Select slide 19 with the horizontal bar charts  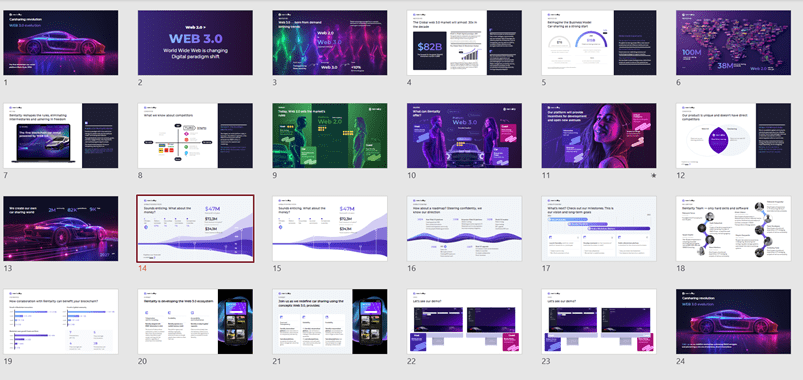point(61,322)
